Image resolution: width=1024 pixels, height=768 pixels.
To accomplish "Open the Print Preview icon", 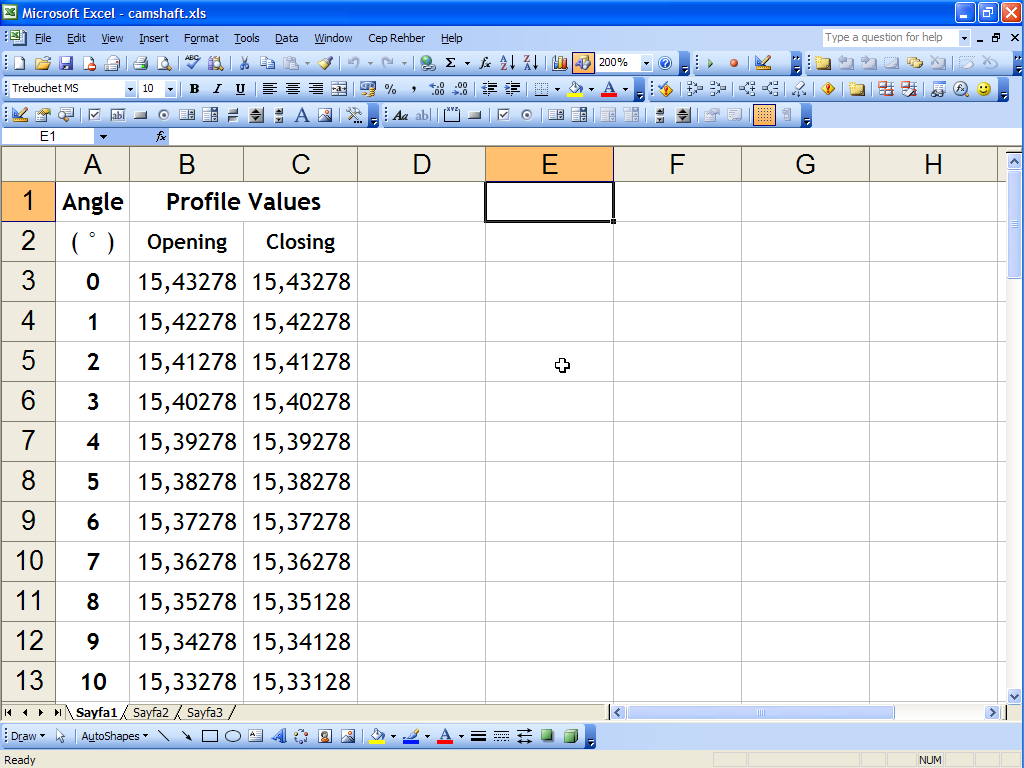I will (164, 63).
